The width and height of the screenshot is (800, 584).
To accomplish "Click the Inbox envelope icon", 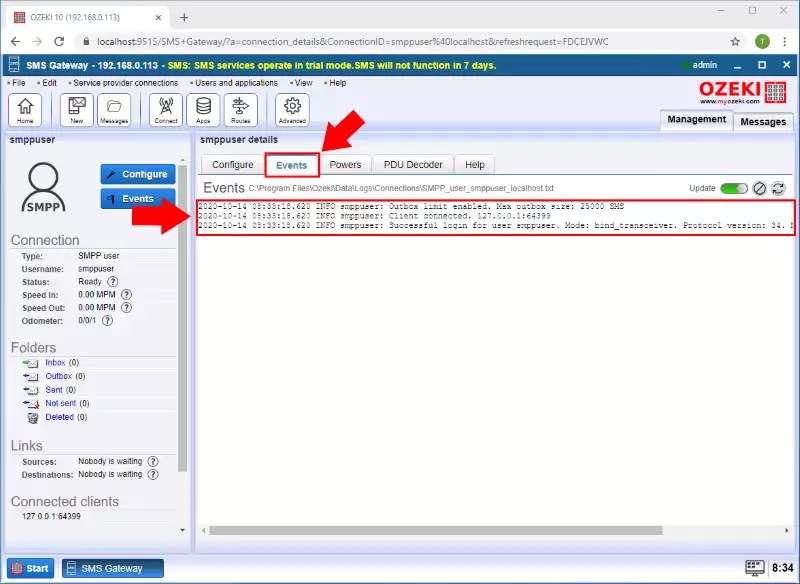I will click(31, 363).
